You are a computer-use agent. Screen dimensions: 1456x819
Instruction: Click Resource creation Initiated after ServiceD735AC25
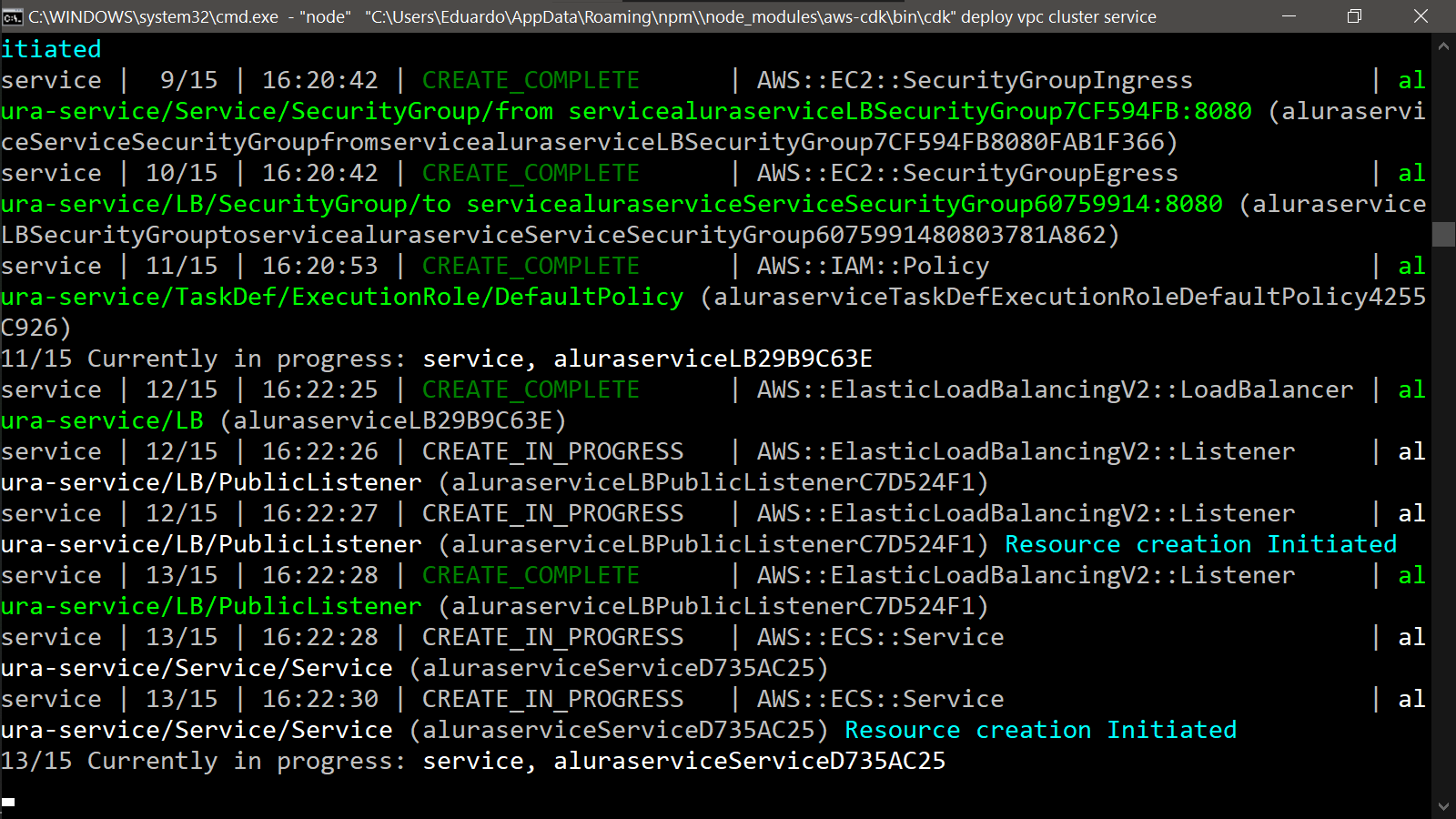coord(1040,730)
